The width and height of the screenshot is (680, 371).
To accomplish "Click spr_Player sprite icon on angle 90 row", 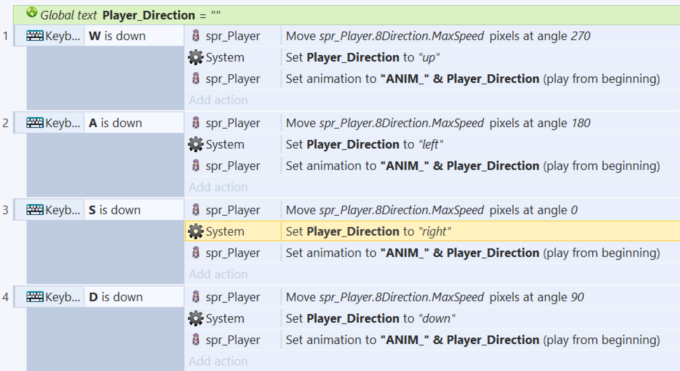I will 196,297.
